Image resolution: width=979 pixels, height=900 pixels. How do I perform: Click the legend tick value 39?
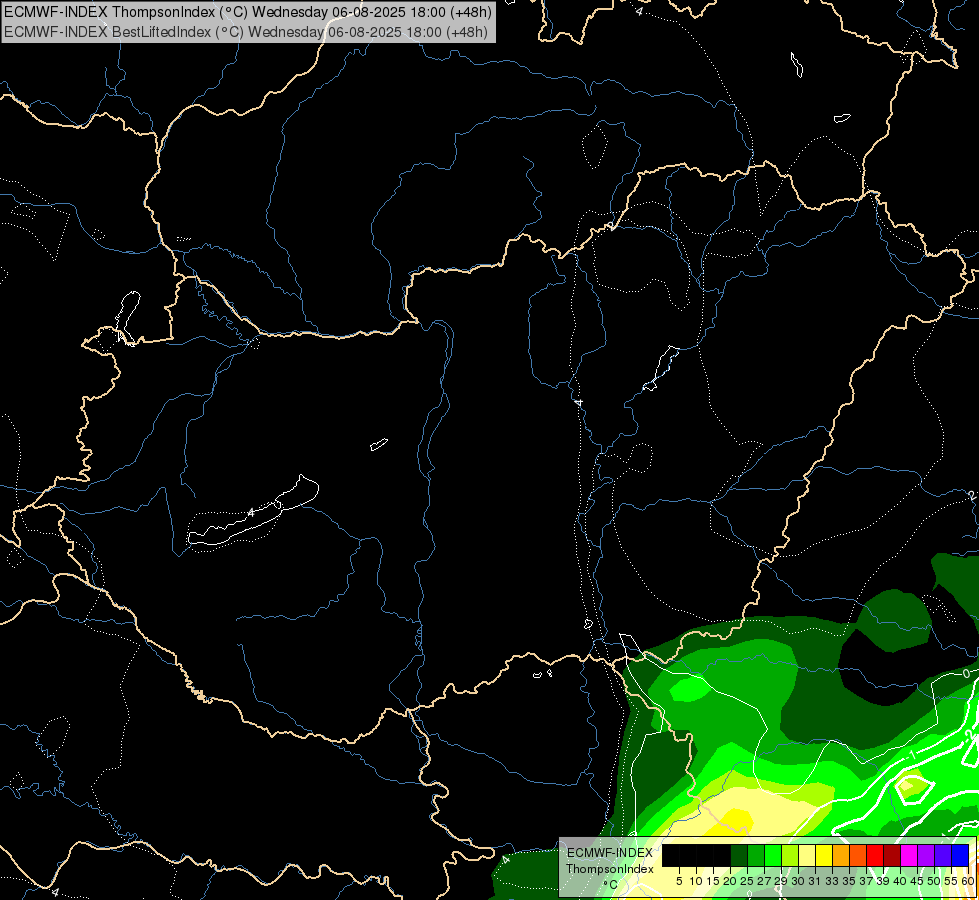click(x=883, y=881)
